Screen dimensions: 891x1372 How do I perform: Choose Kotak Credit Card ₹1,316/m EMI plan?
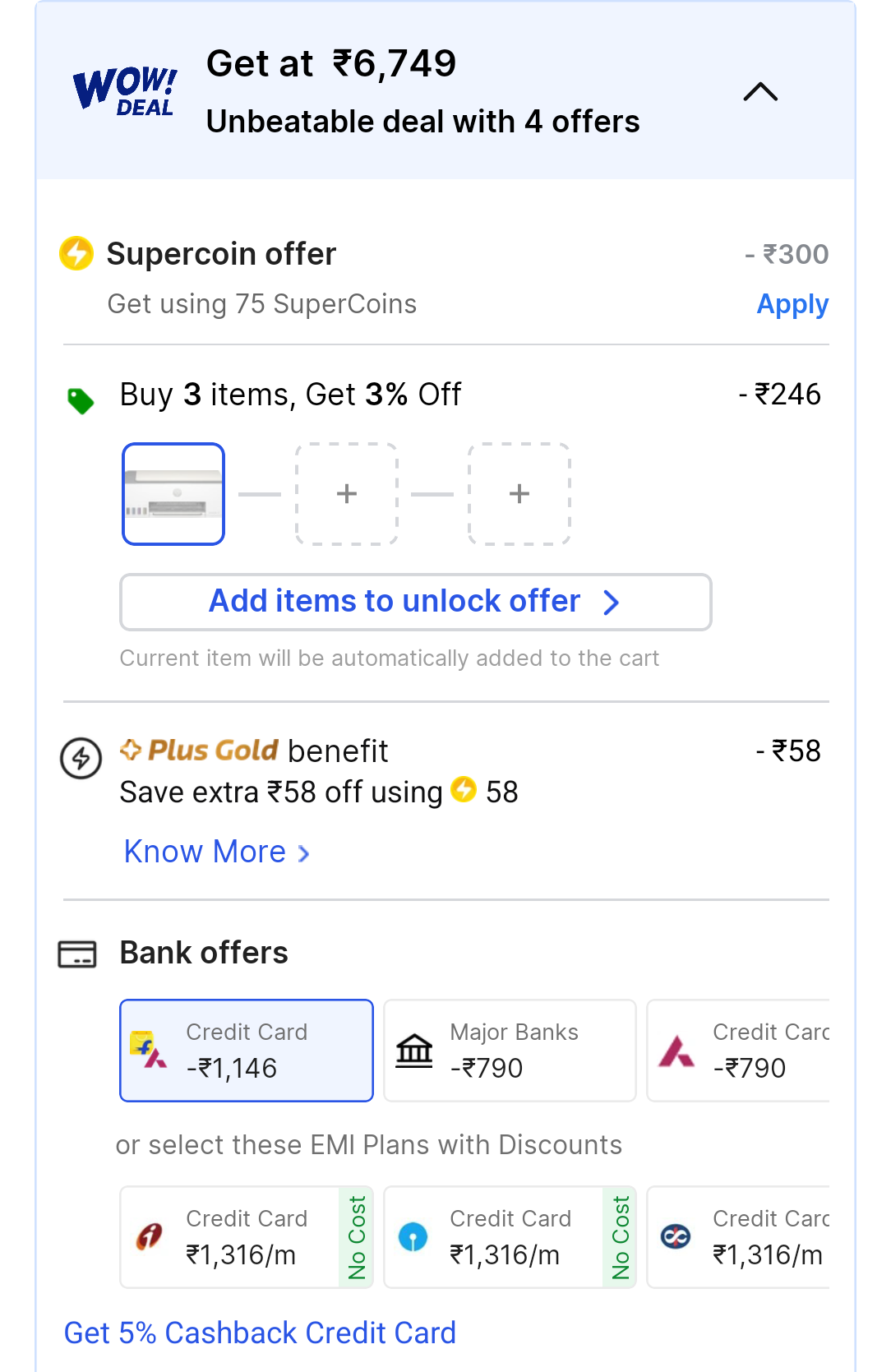[738, 1237]
